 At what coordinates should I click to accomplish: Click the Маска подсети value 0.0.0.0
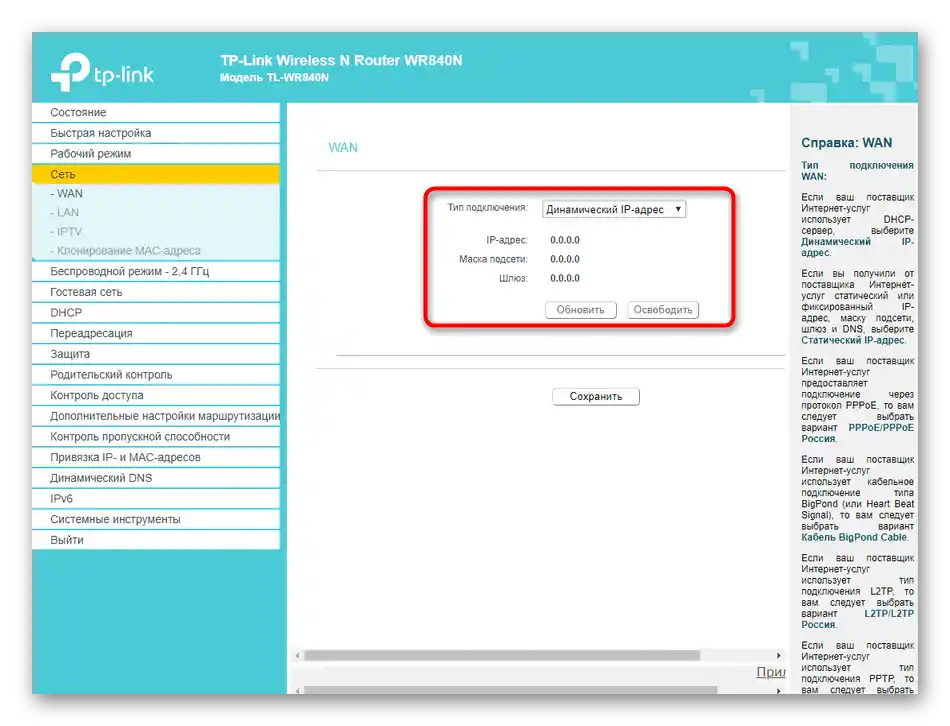(565, 259)
